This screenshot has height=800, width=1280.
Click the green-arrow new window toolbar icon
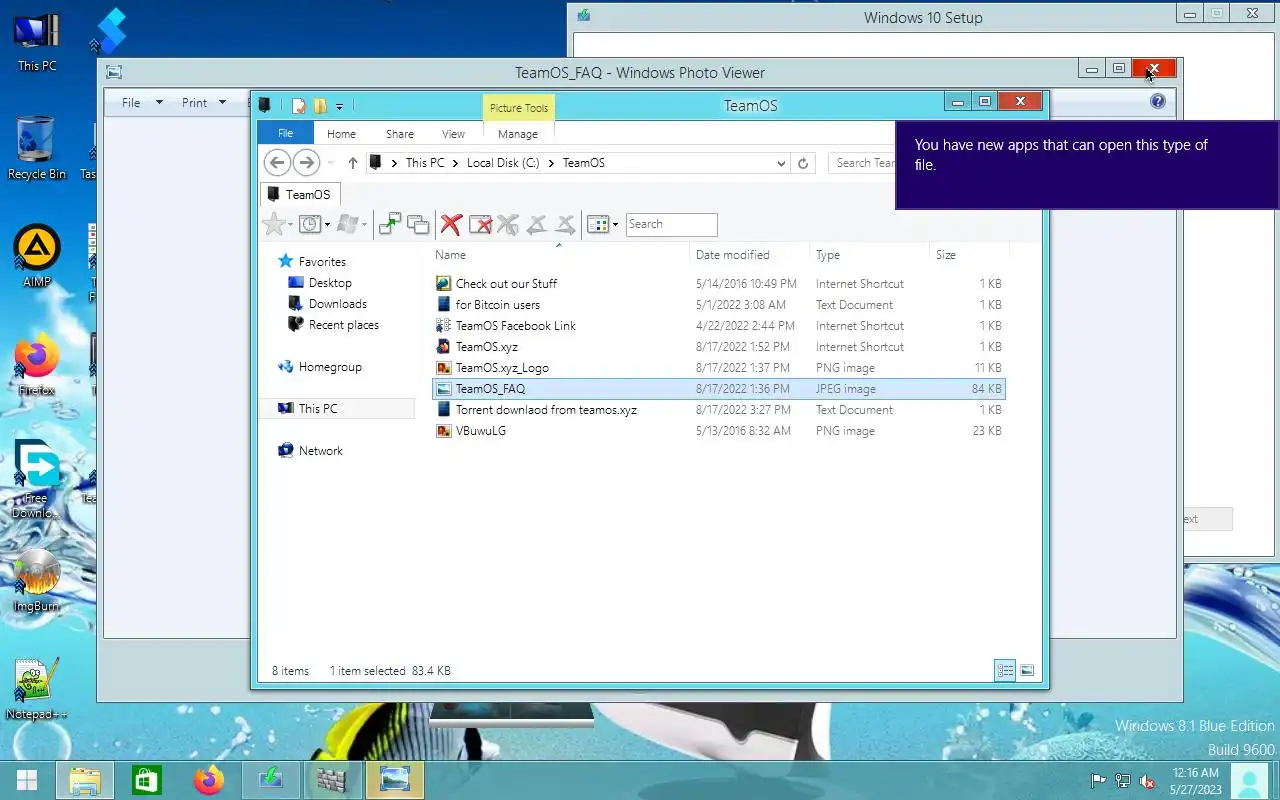point(390,224)
